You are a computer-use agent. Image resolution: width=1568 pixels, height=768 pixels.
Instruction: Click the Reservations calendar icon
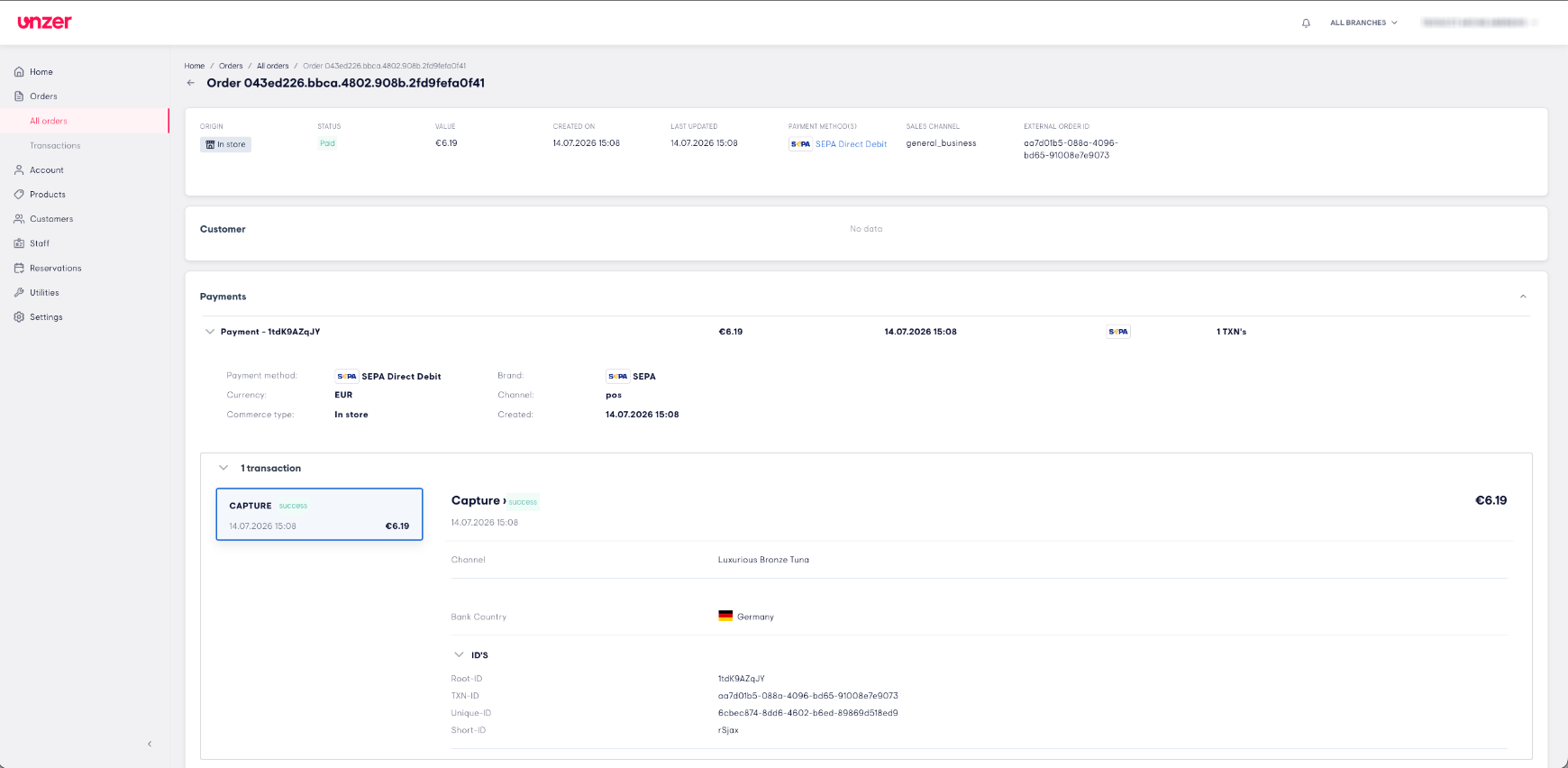(19, 268)
